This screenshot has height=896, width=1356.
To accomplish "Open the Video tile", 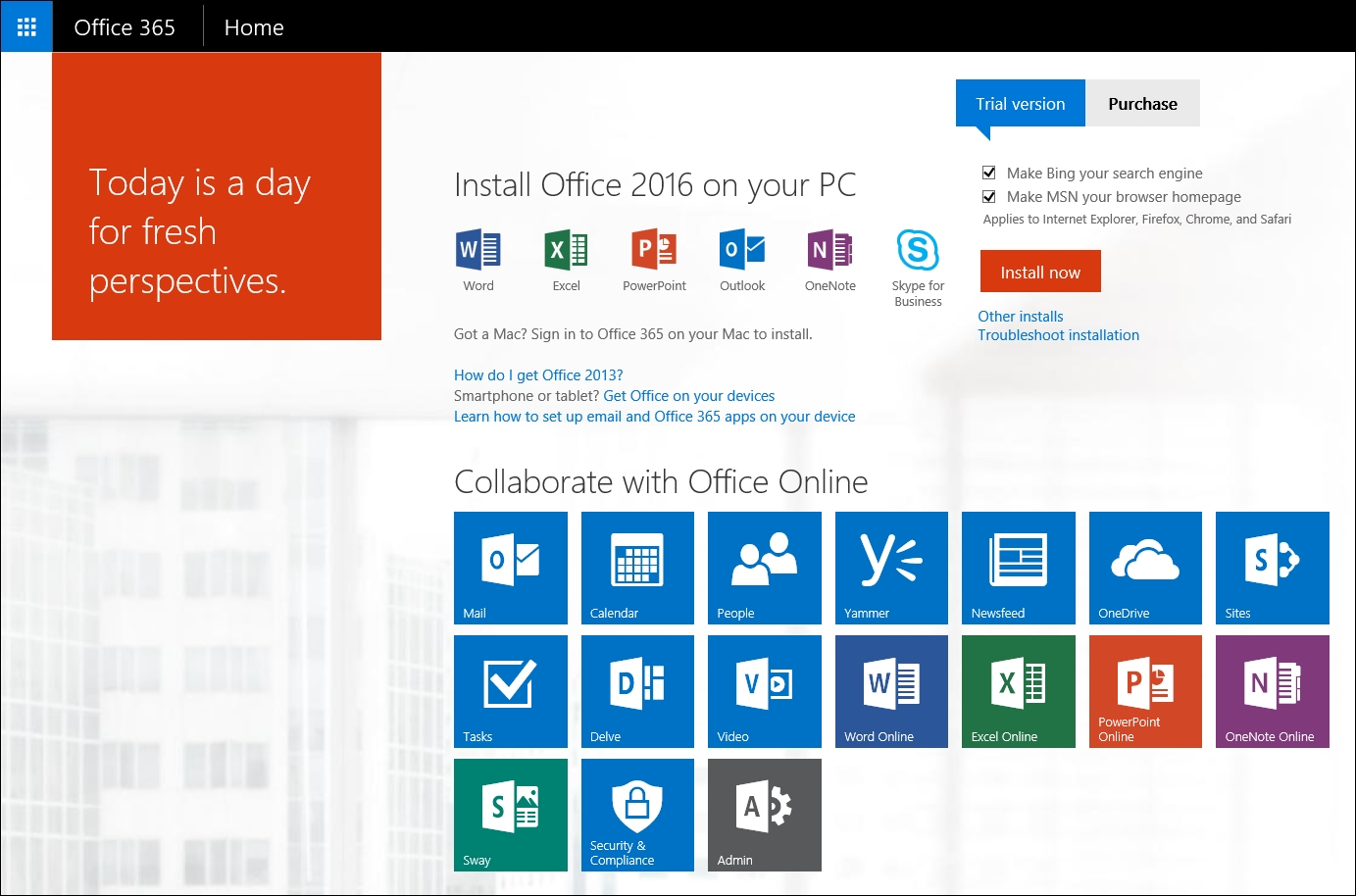I will [x=765, y=691].
